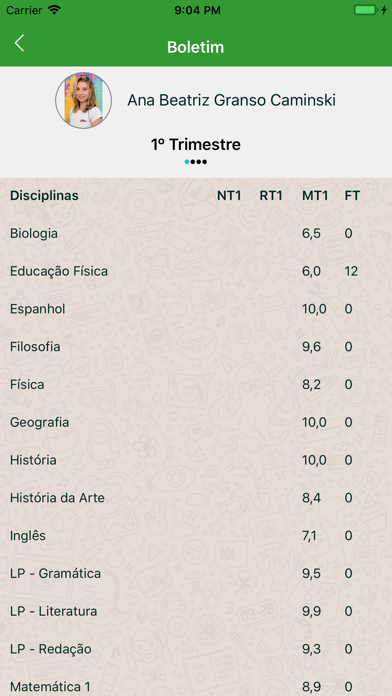Select the last trimester page dot
Image resolution: width=392 pixels, height=696 pixels.
pos(204,162)
